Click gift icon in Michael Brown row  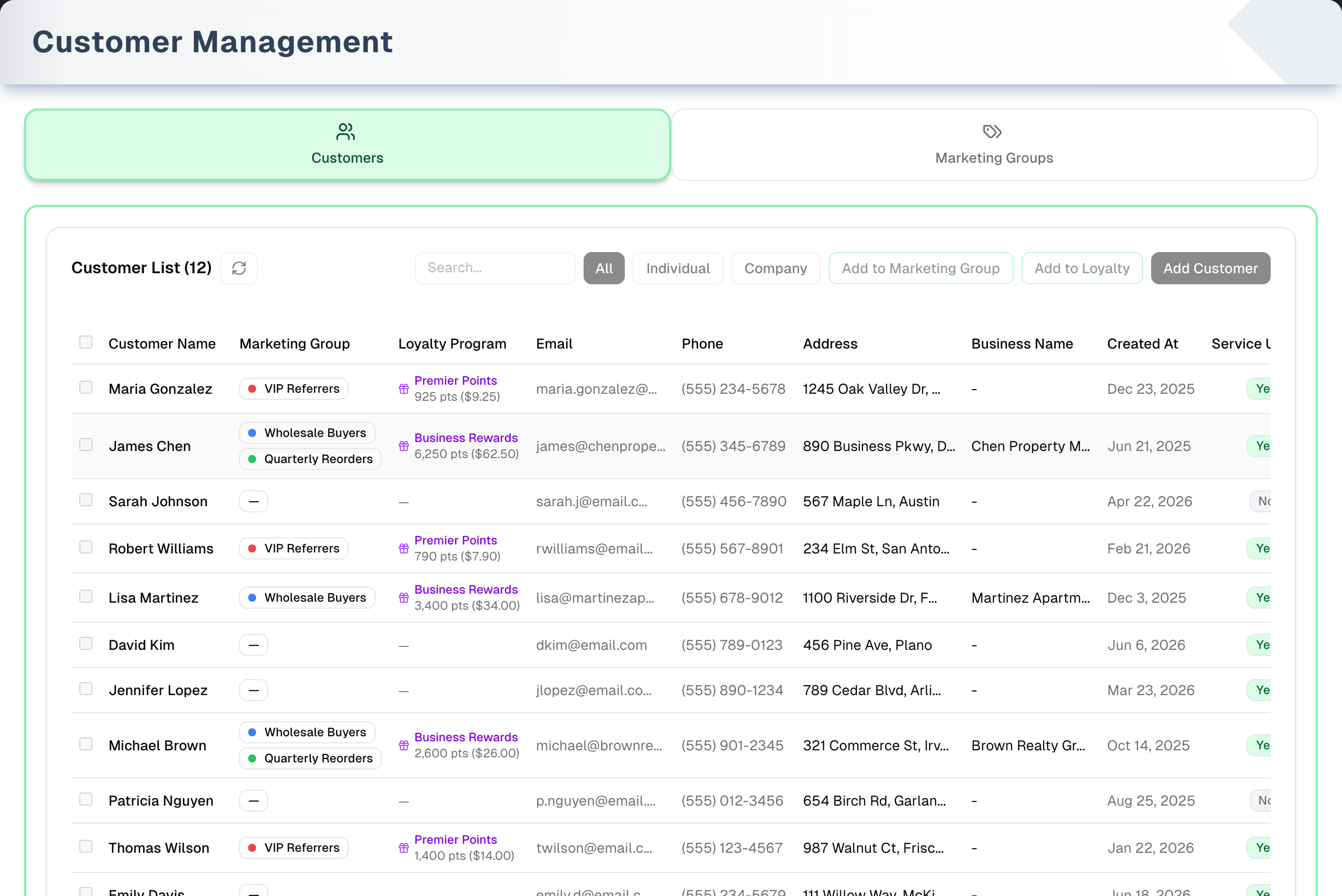coord(404,745)
